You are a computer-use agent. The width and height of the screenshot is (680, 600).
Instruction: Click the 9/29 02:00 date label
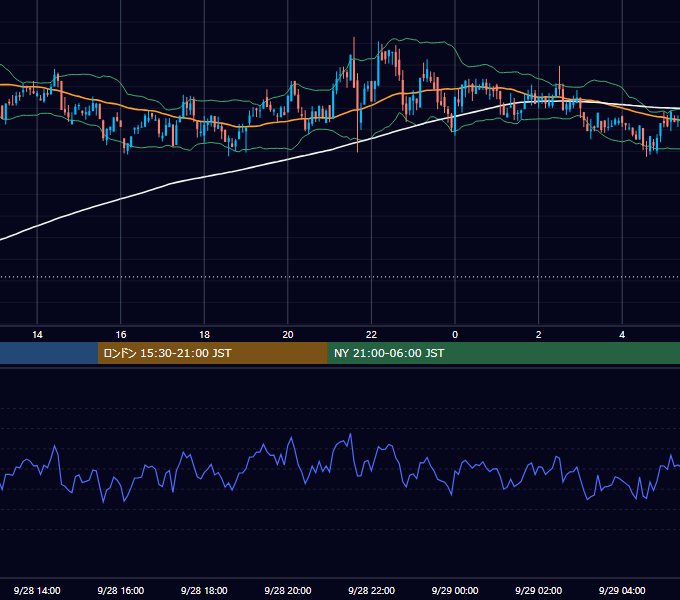539,590
